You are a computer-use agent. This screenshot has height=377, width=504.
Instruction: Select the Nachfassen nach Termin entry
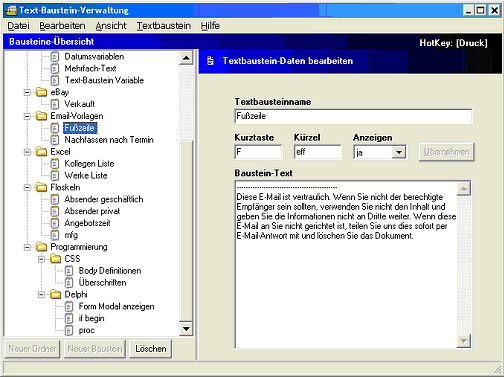[109, 140]
